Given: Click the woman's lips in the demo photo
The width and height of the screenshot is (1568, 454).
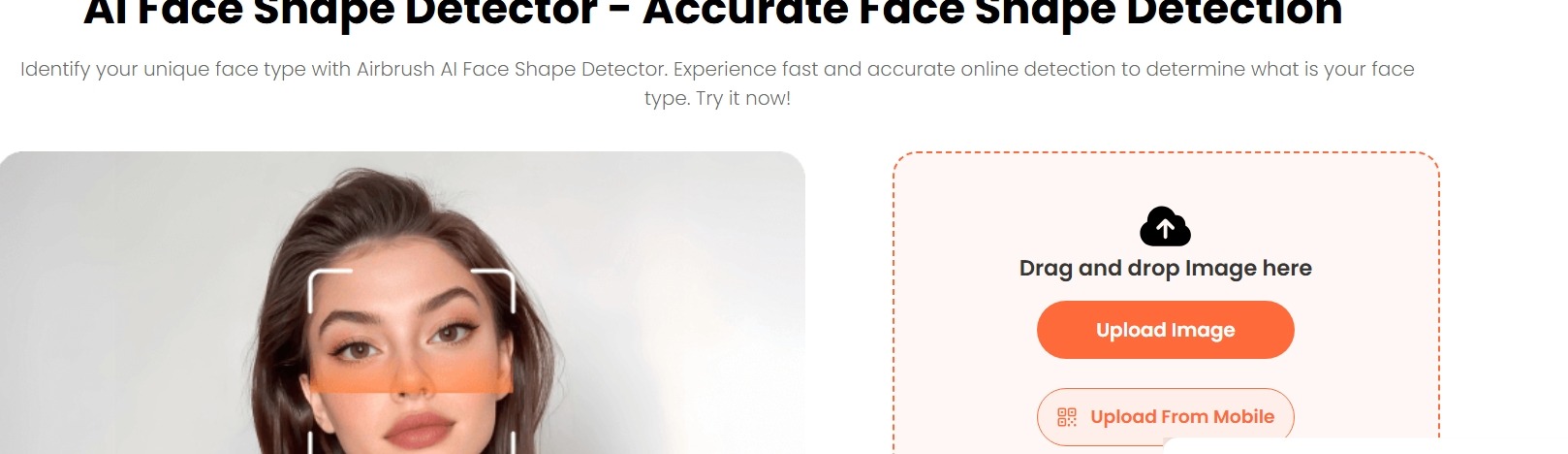Looking at the screenshot, I should (x=420, y=430).
